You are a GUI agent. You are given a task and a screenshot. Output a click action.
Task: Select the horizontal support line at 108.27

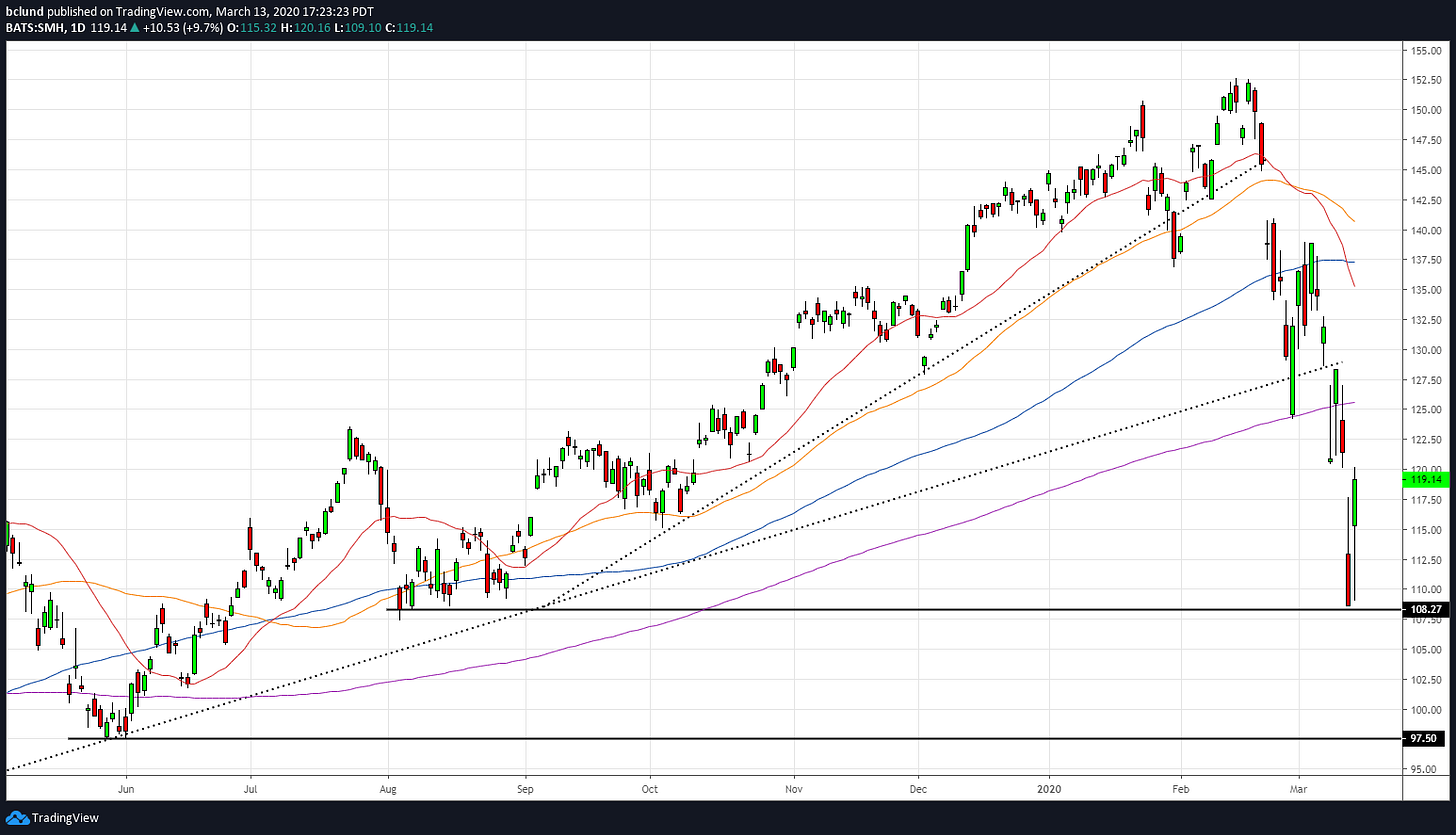click(895, 609)
